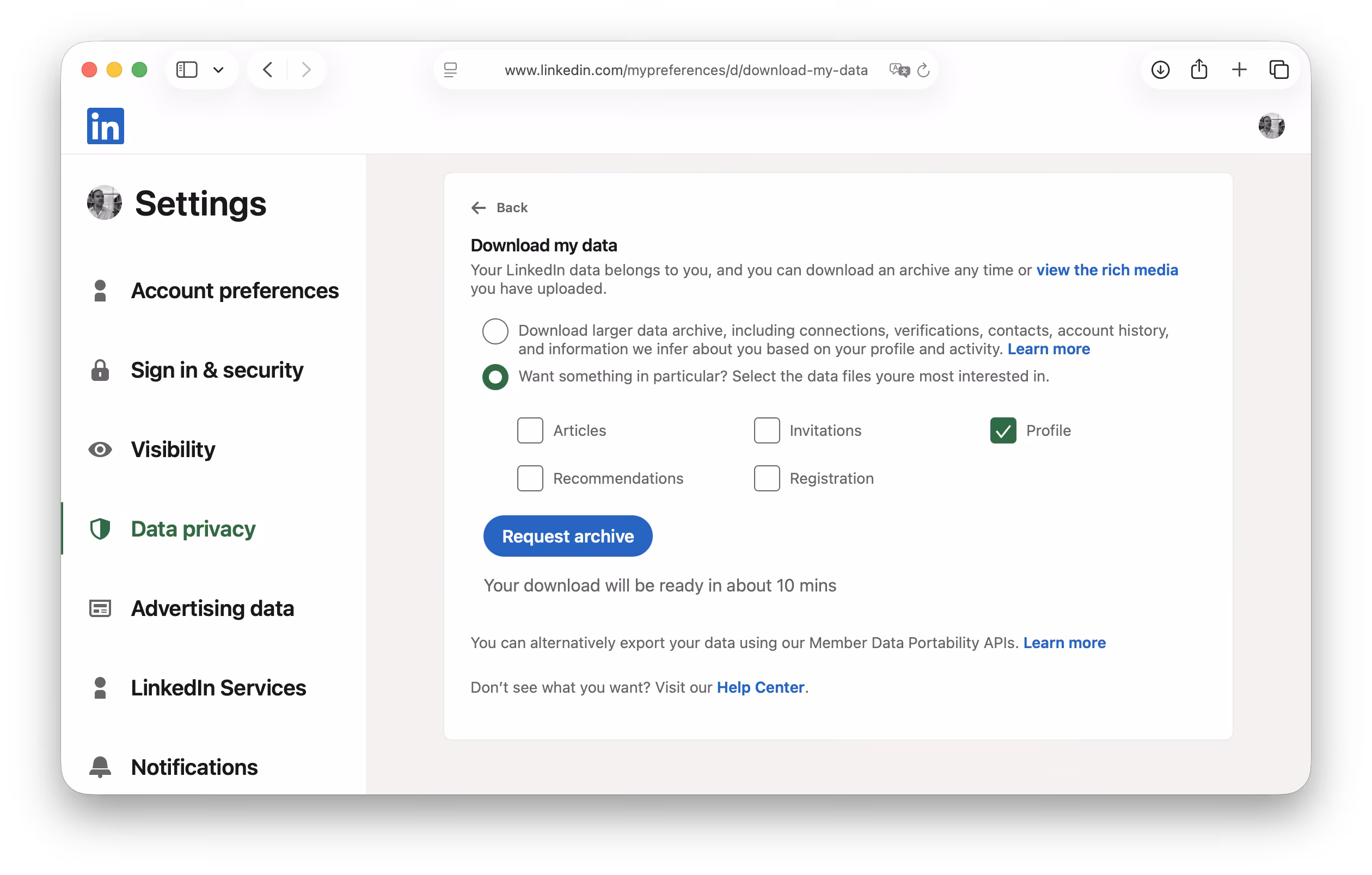Image resolution: width=1372 pixels, height=875 pixels.
Task: Click the Data privacy shield icon
Action: coord(100,529)
